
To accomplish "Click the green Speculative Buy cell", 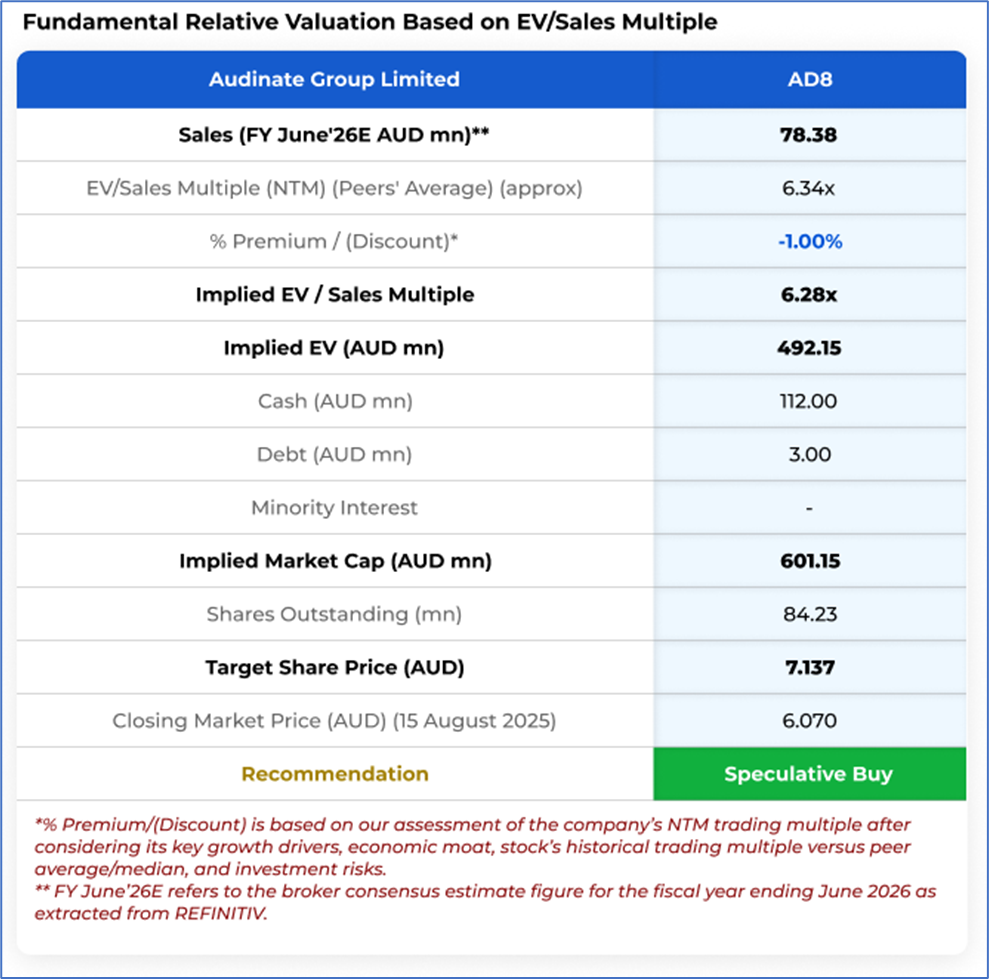I will pyautogui.click(x=808, y=774).
